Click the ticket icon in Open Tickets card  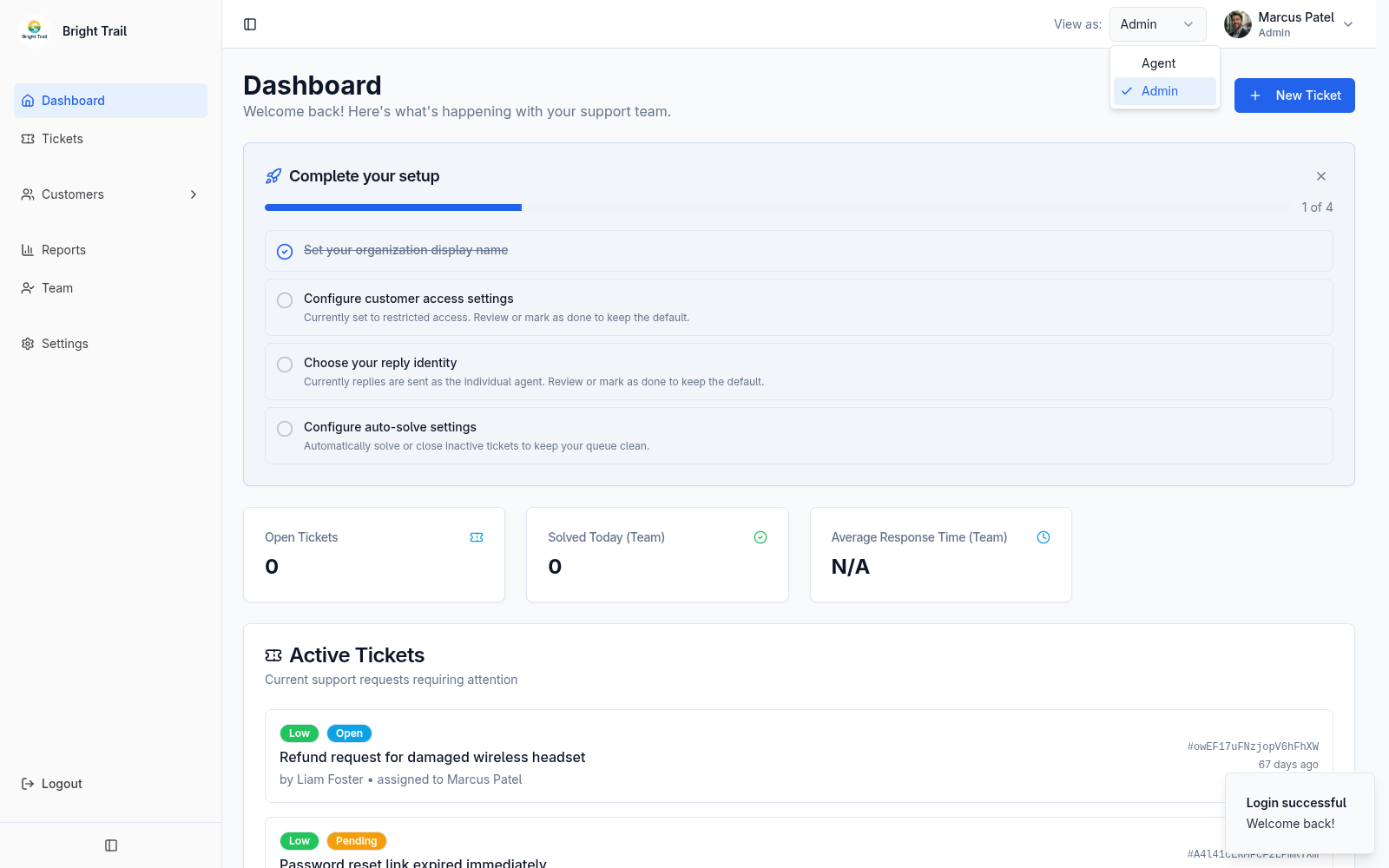pos(477,537)
